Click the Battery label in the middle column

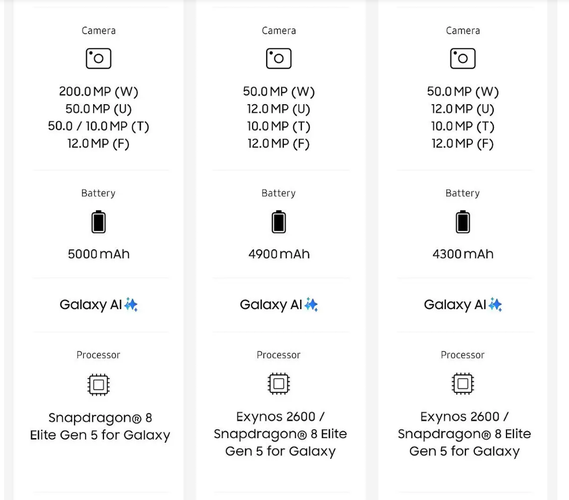point(279,193)
